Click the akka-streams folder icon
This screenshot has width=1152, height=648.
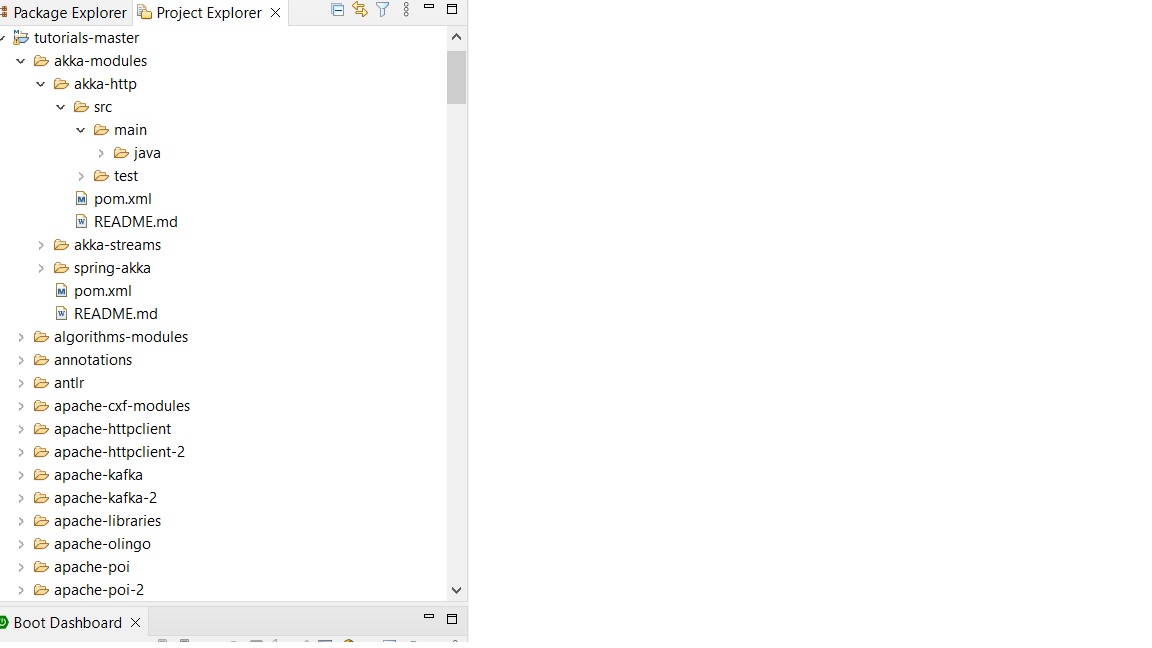tap(62, 245)
